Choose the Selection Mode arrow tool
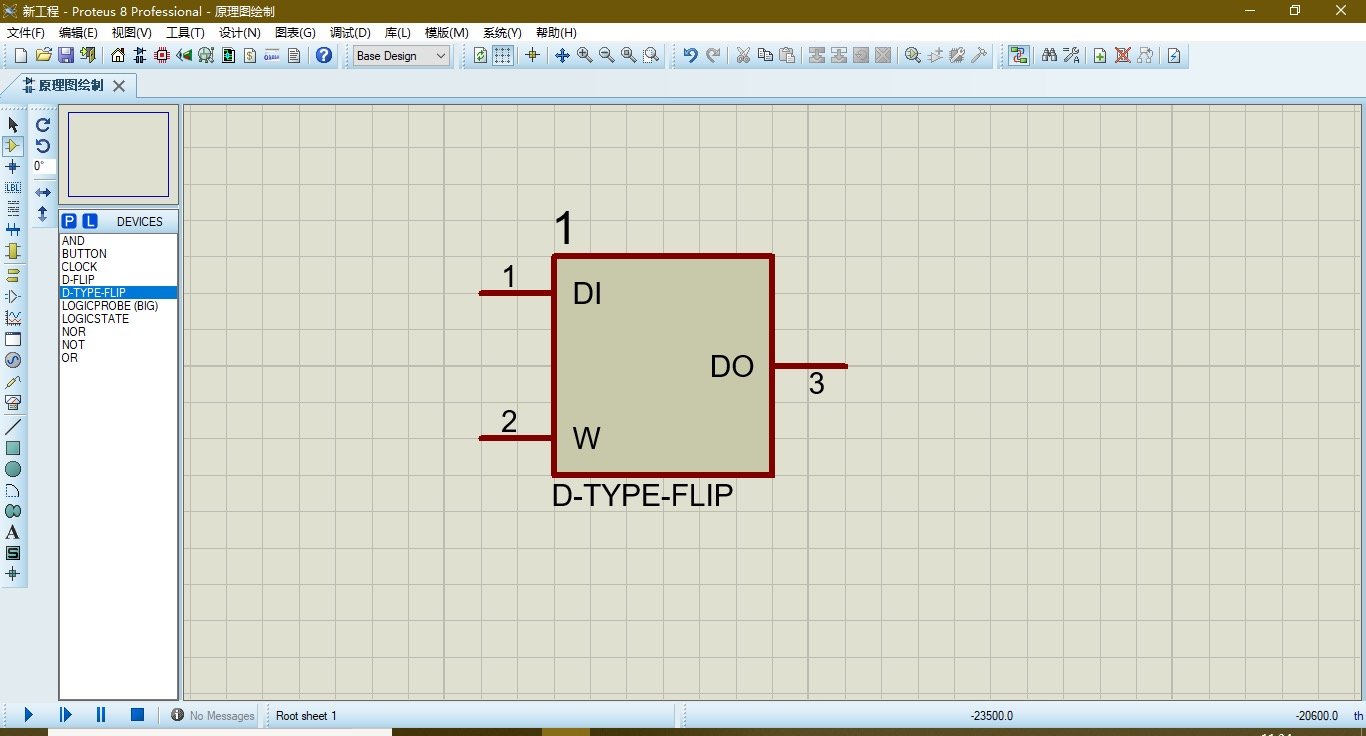Image resolution: width=1366 pixels, height=736 pixels. [13, 125]
